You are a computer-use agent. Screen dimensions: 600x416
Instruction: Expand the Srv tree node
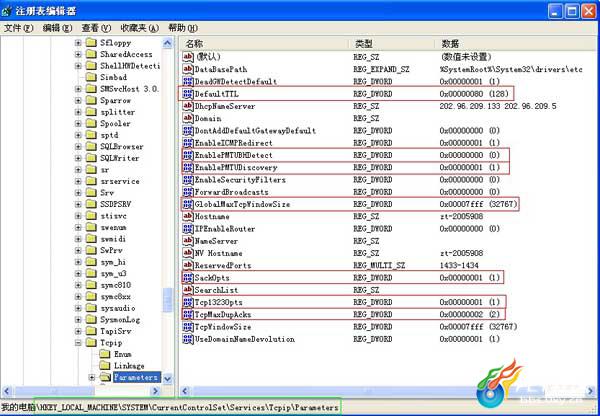(x=78, y=193)
